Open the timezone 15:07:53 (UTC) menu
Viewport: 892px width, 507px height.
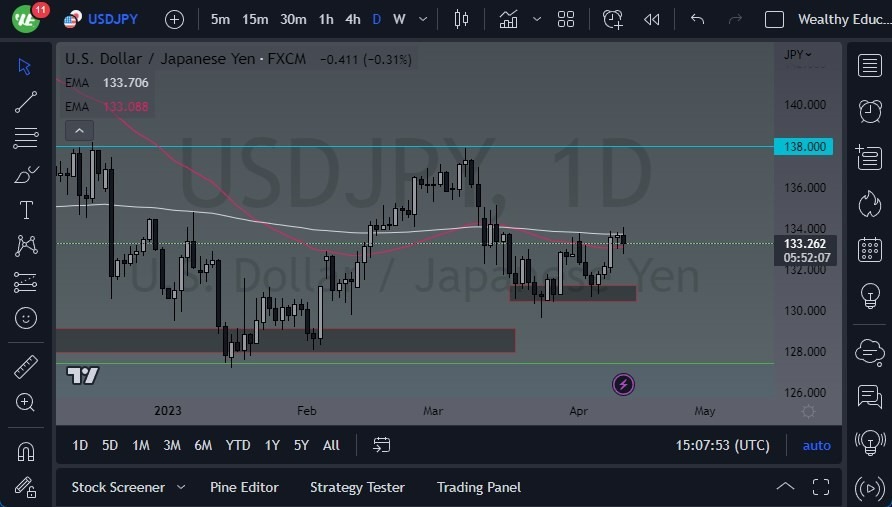pos(722,445)
